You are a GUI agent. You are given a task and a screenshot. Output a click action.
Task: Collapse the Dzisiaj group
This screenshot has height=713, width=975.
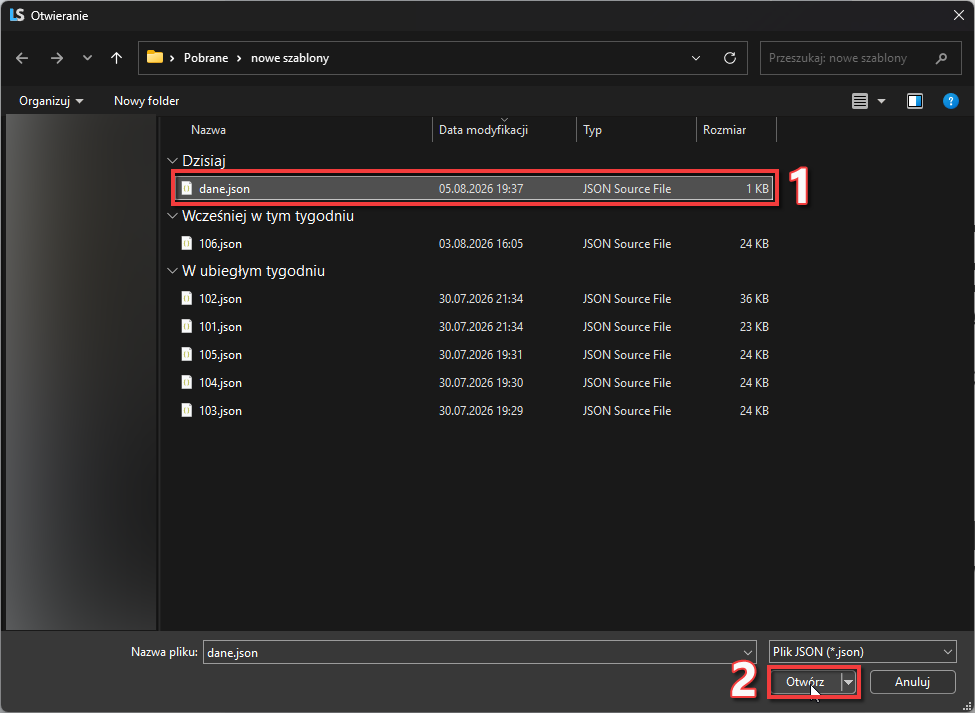[172, 161]
